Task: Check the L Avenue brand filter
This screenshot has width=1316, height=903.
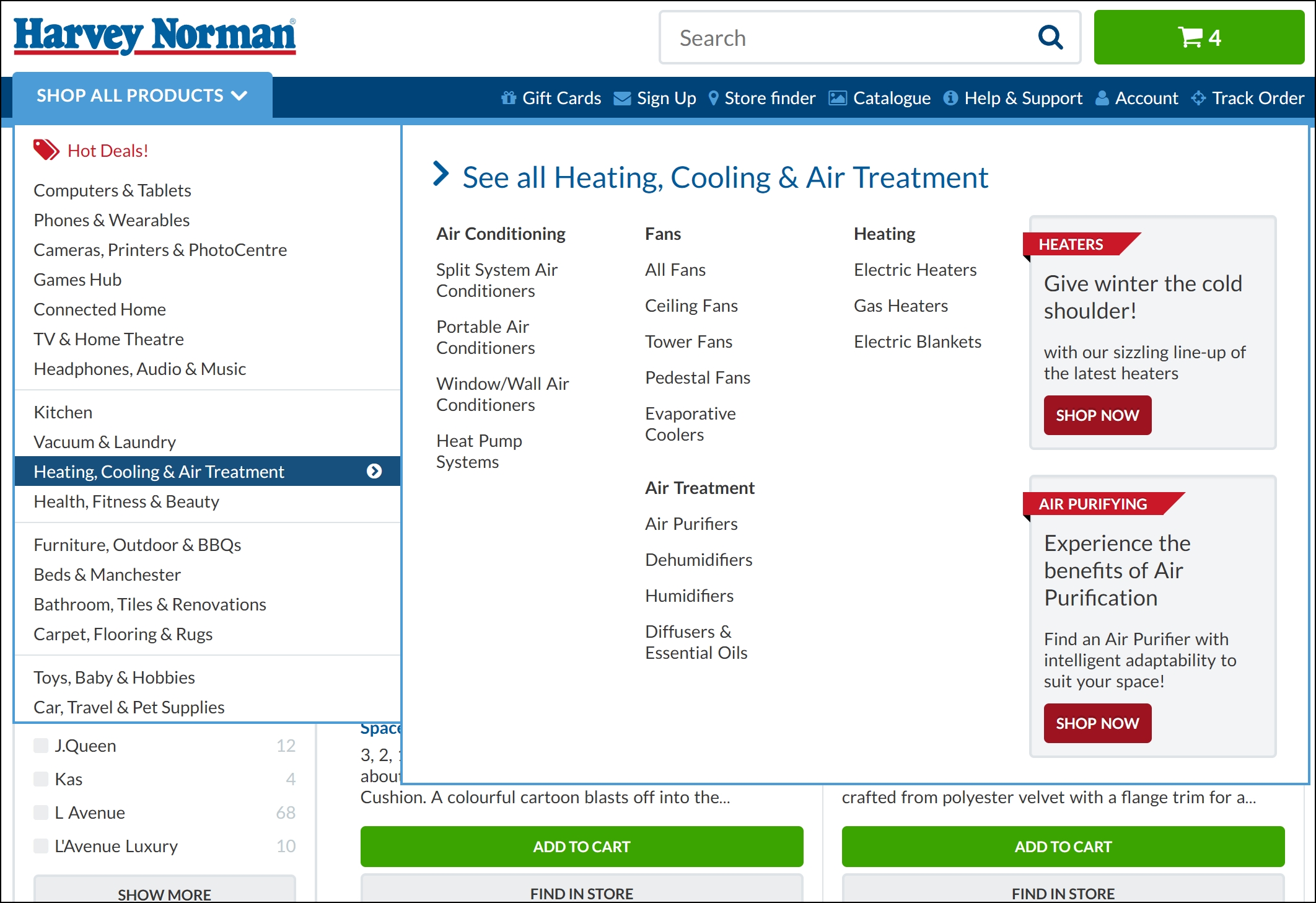Action: 42,813
